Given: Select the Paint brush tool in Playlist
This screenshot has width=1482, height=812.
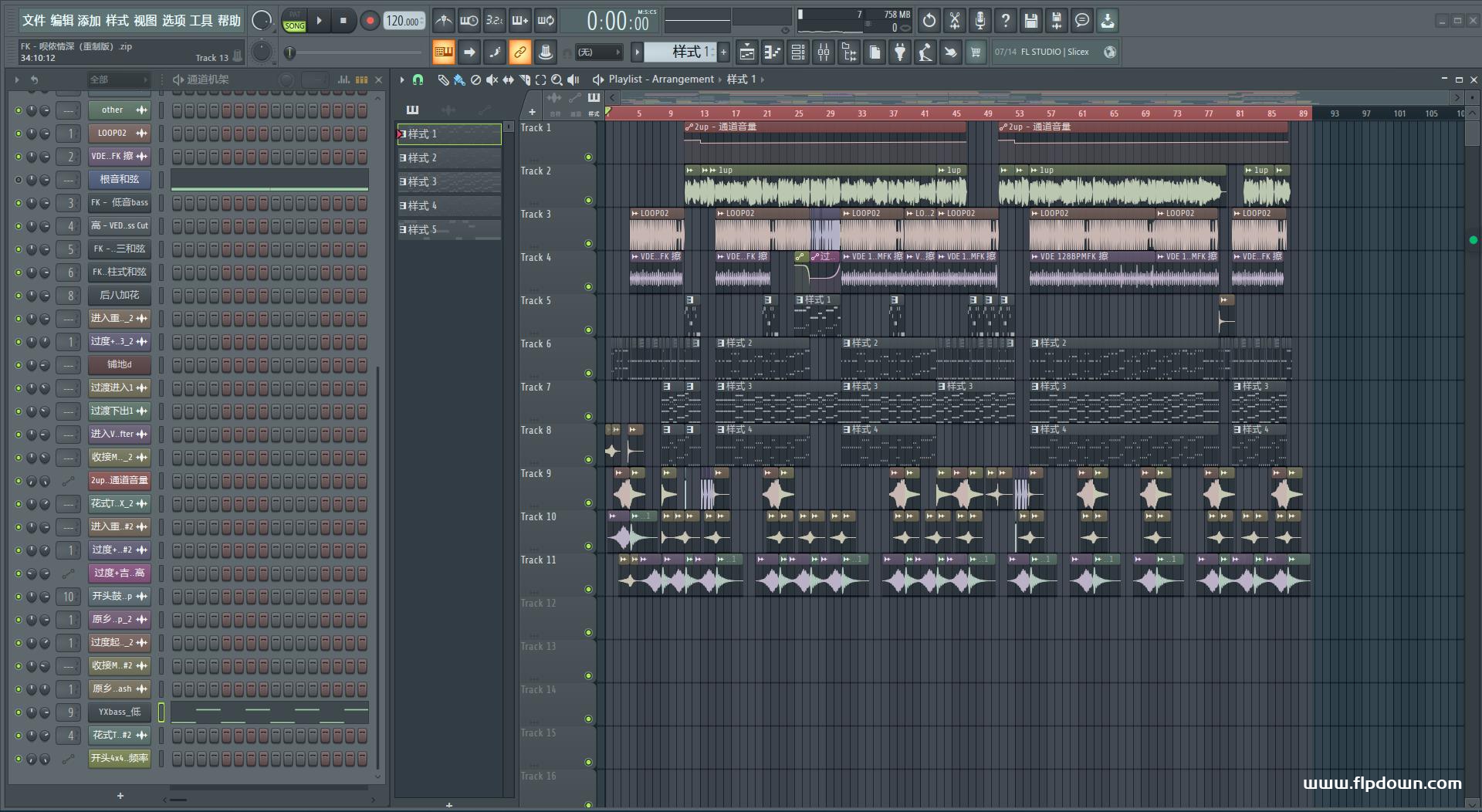Looking at the screenshot, I should (x=459, y=80).
